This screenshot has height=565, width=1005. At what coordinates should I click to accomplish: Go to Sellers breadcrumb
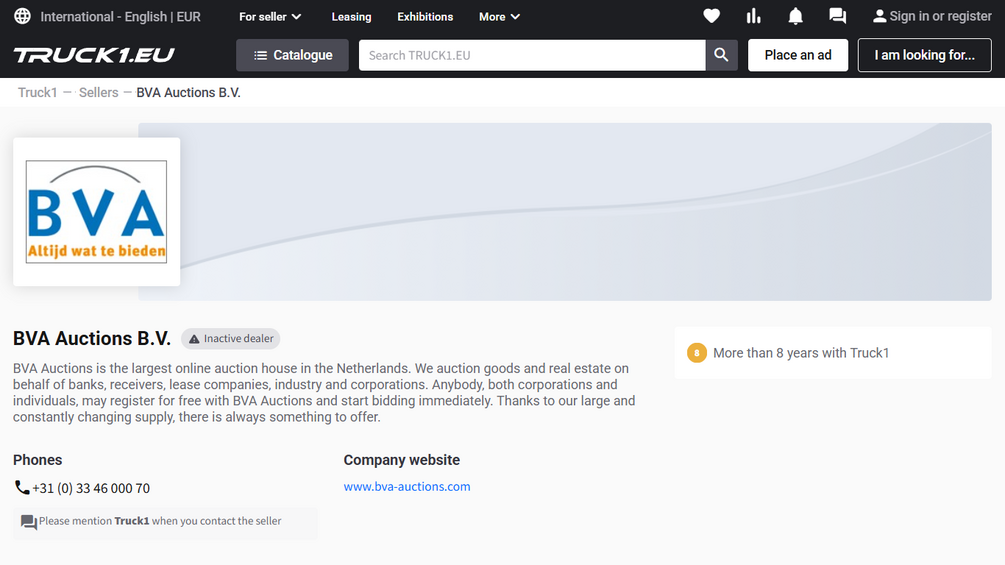click(99, 92)
